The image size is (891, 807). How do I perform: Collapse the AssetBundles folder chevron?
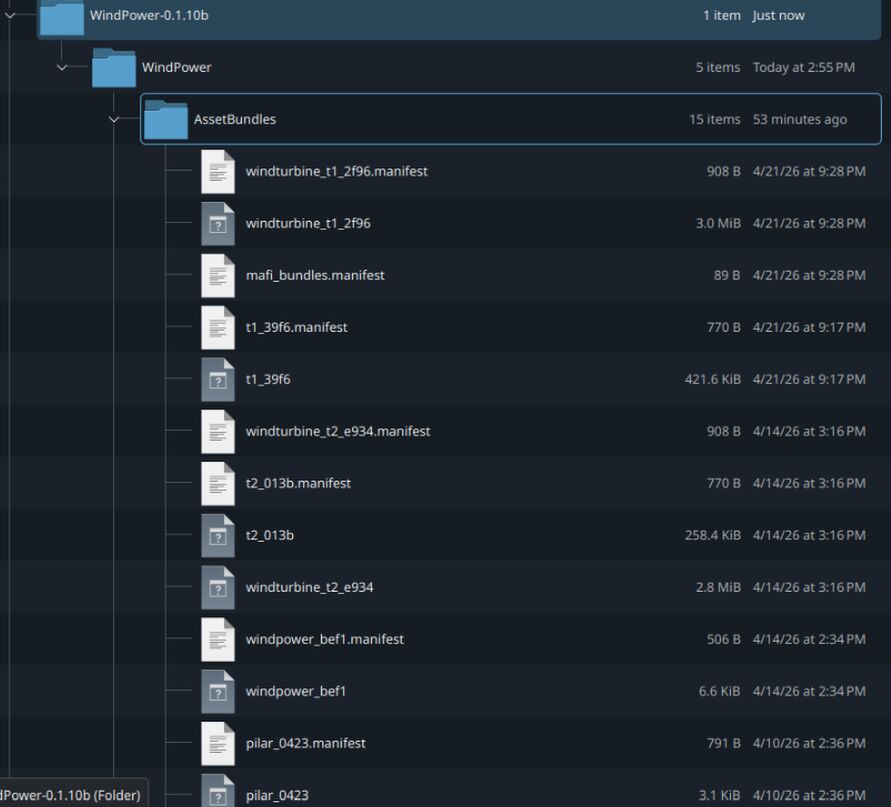pyautogui.click(x=114, y=119)
